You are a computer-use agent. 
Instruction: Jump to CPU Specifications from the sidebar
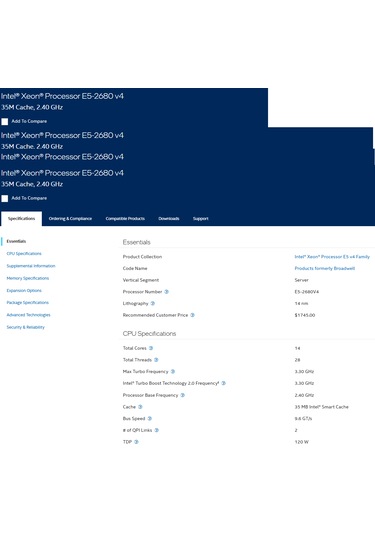(x=24, y=254)
